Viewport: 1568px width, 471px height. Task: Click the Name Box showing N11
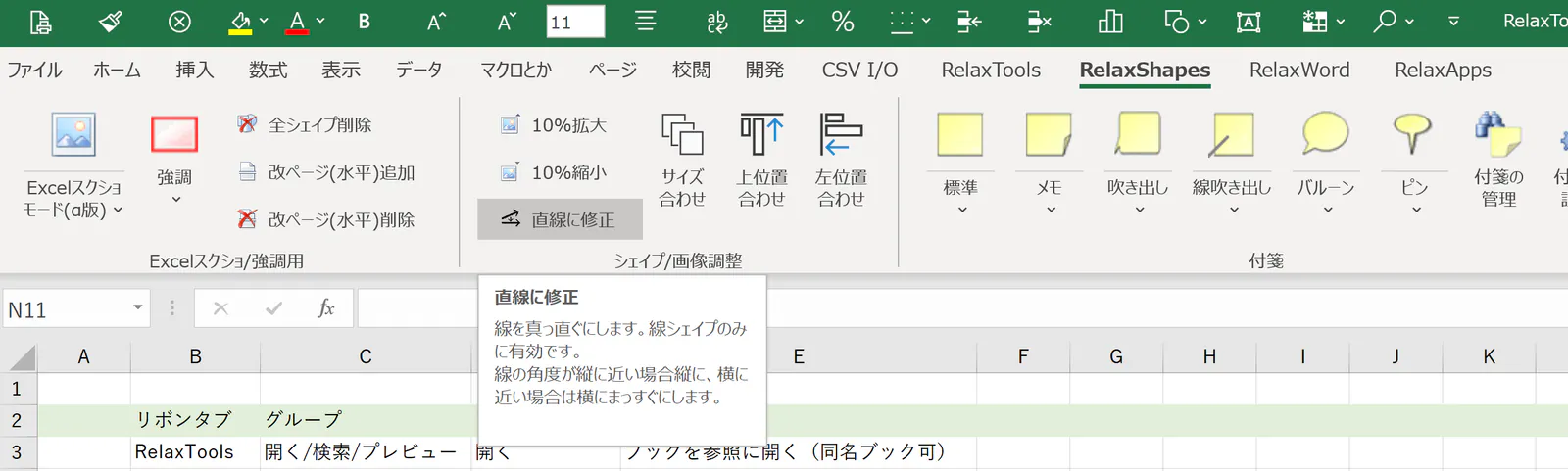(66, 309)
